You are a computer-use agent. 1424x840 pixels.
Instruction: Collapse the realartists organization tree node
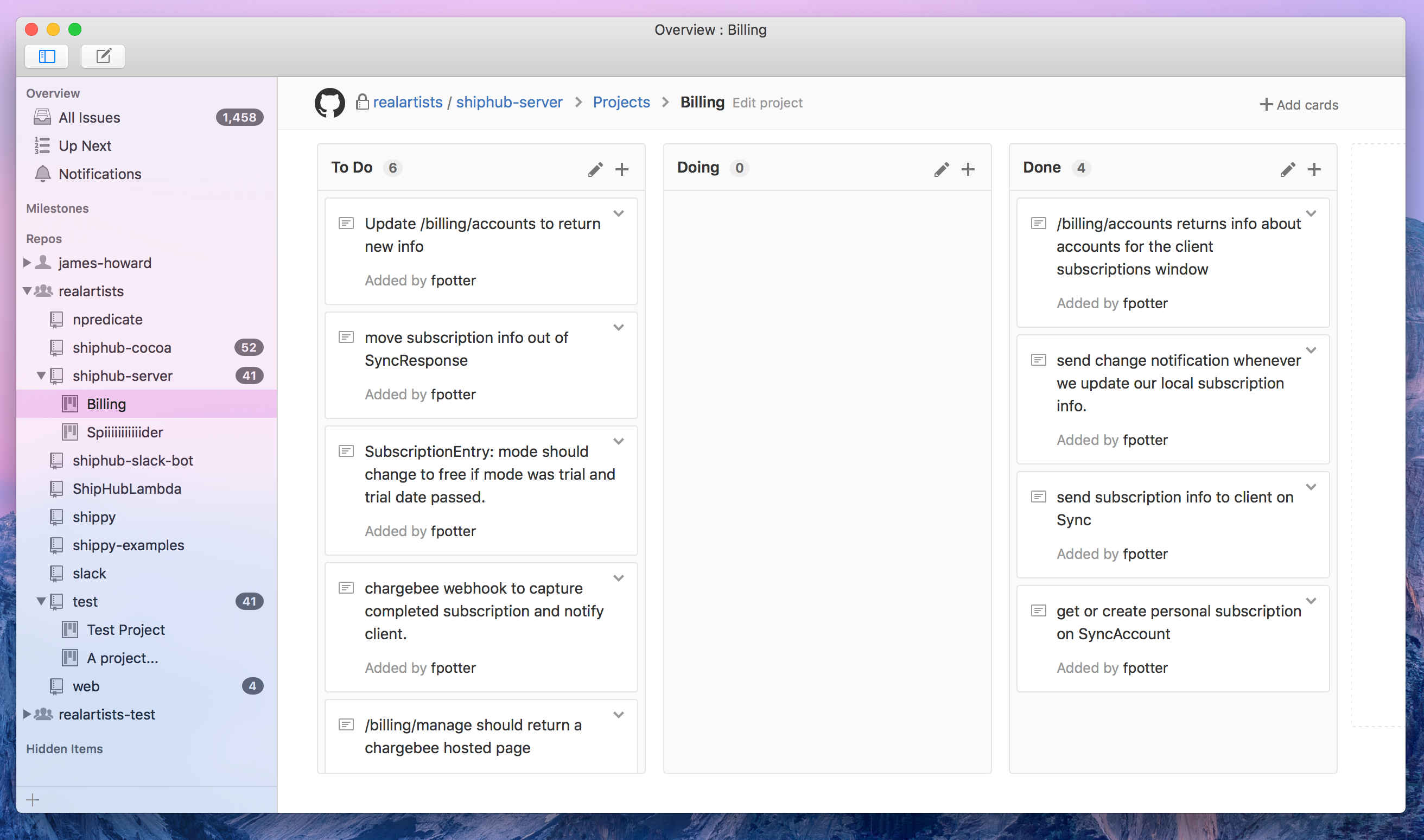(x=27, y=291)
